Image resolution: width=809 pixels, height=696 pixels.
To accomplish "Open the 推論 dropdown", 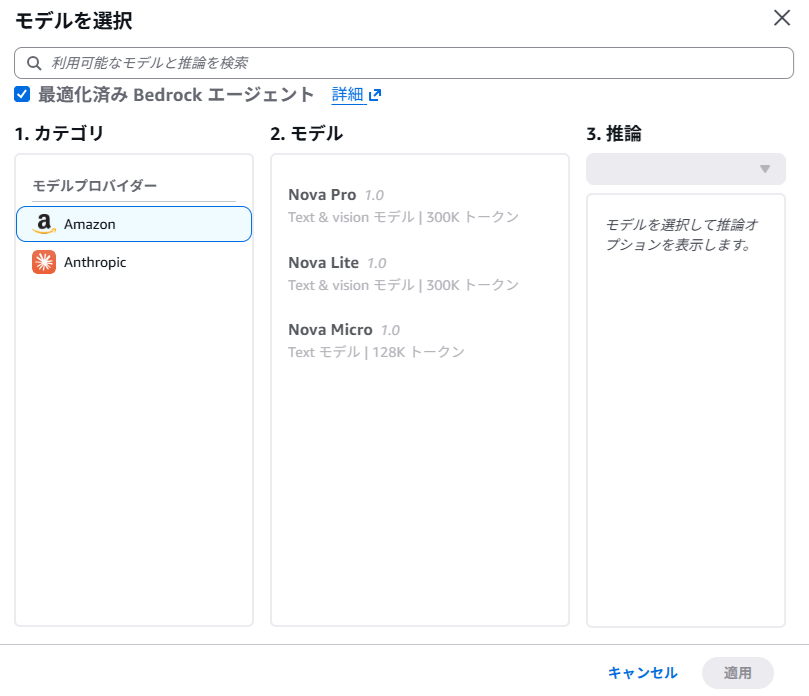I will 686,169.
